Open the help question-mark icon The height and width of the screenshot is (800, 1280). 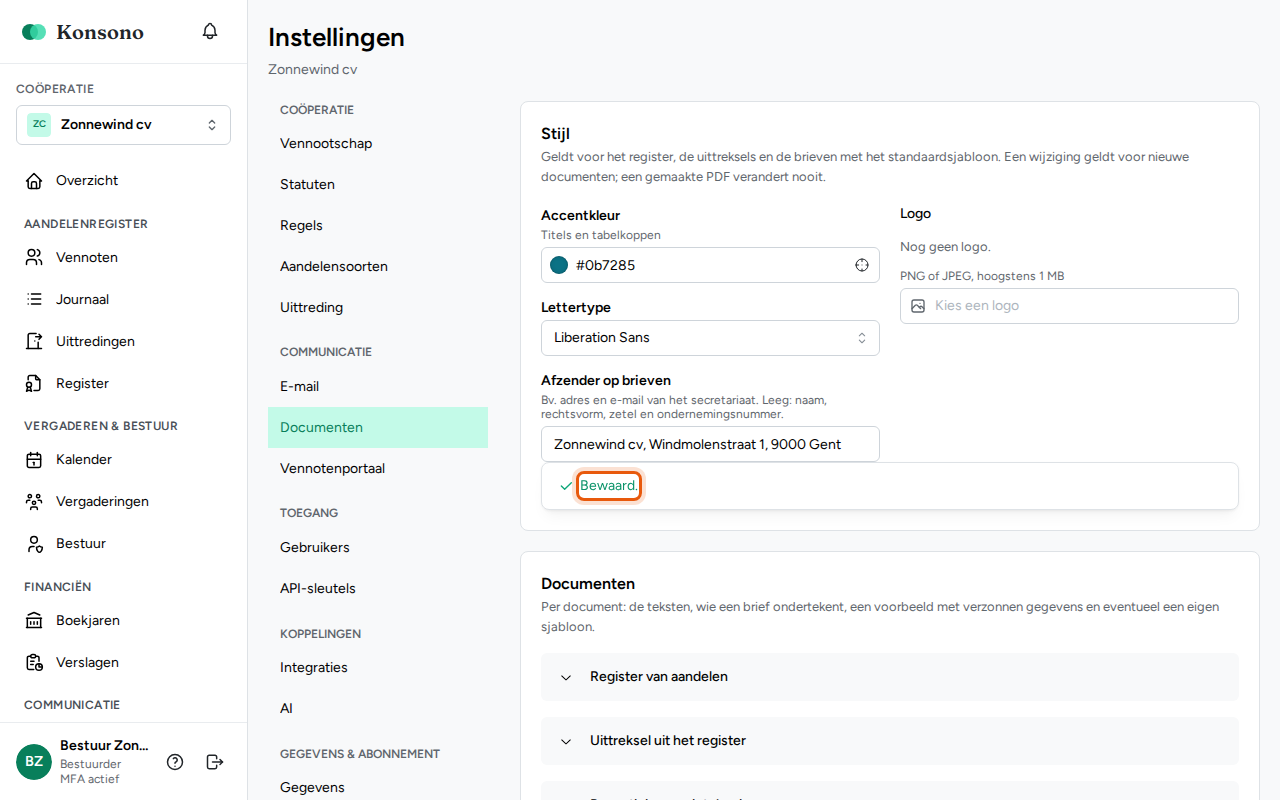175,762
